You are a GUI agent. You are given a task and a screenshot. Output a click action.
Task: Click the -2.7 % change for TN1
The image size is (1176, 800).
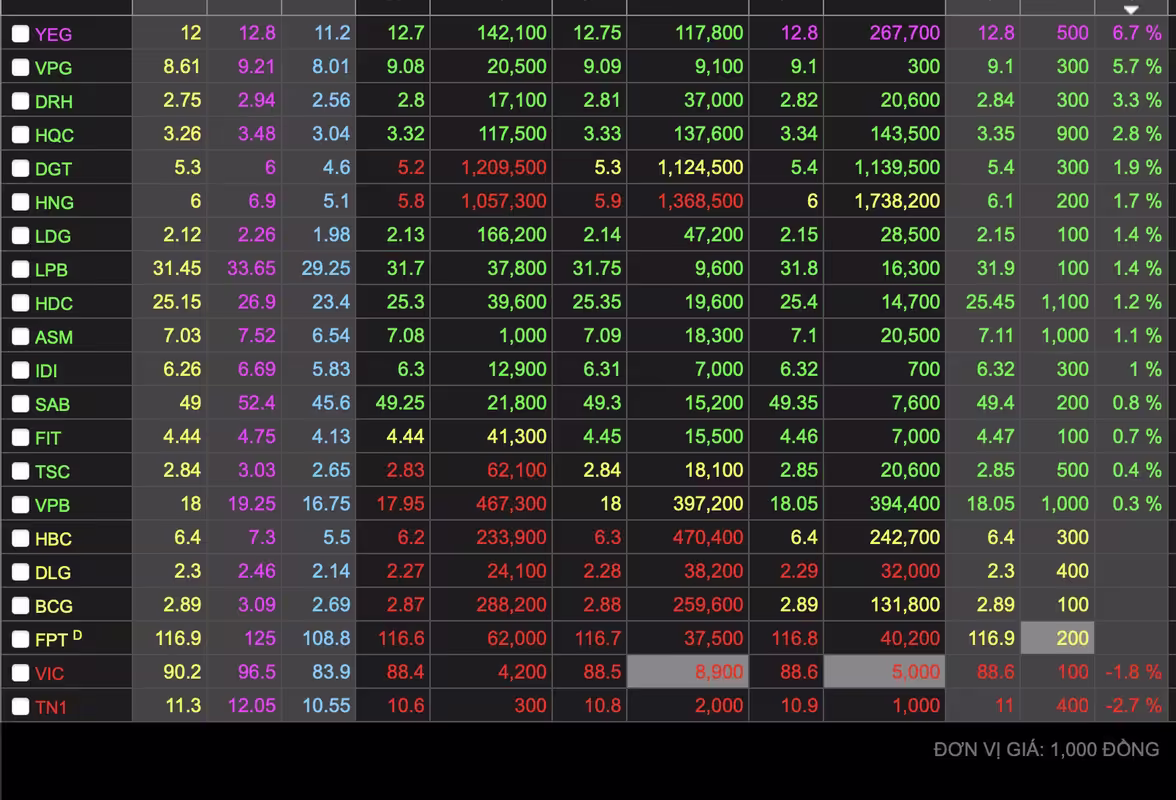pyautogui.click(x=1133, y=706)
